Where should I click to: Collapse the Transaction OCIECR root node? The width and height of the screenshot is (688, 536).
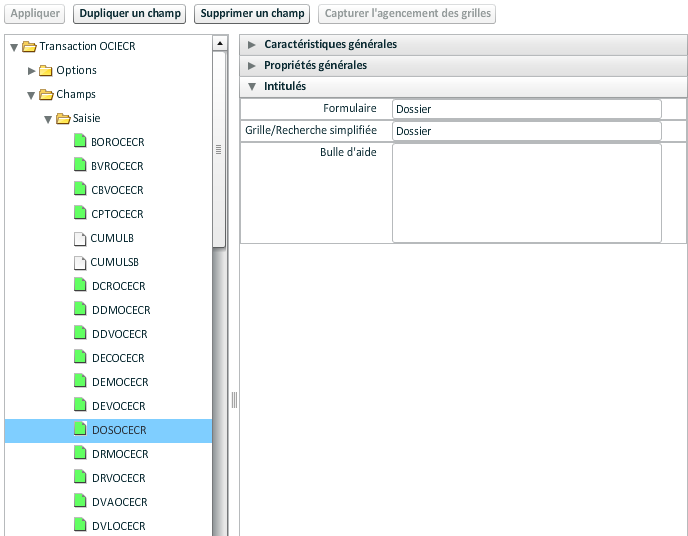pyautogui.click(x=14, y=46)
